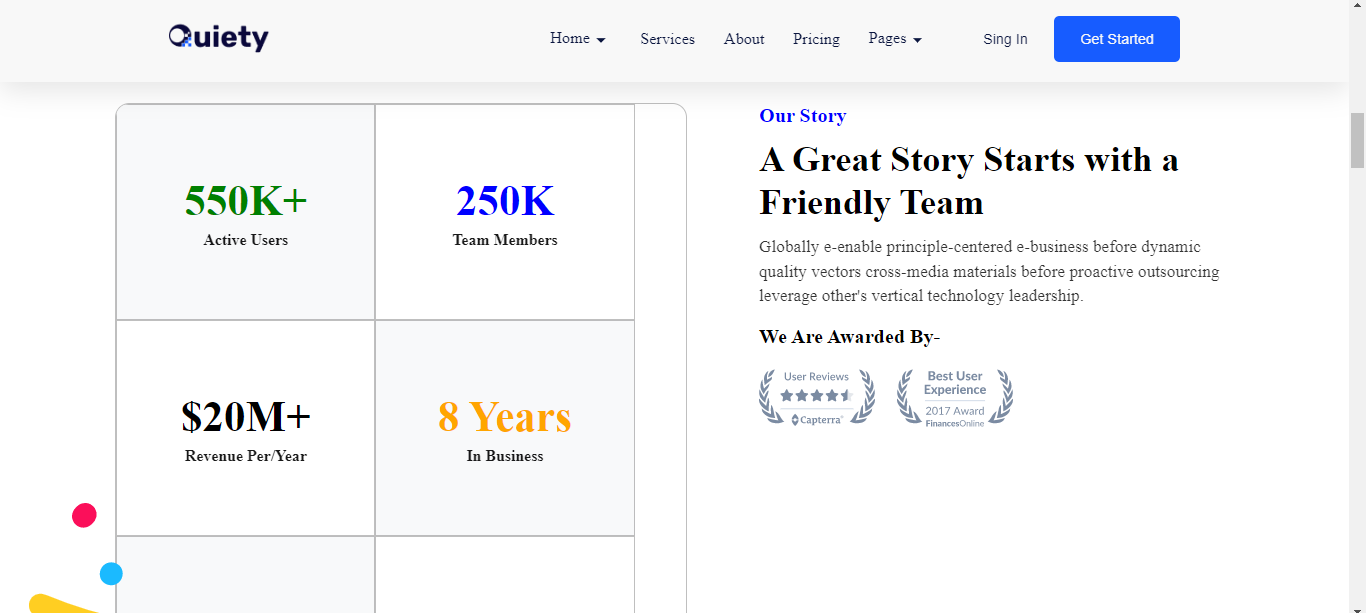Viewport: 1366px width, 613px height.
Task: Open the Pages dropdown menu
Action: 895,39
